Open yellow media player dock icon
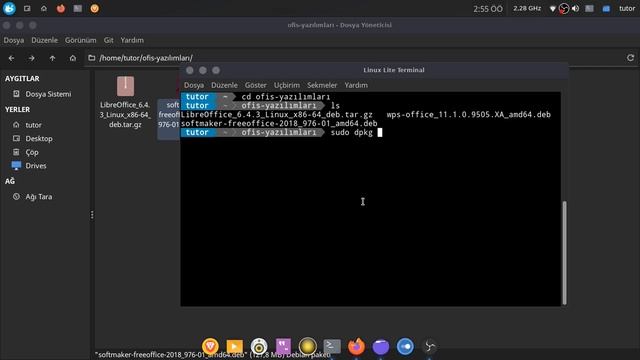This screenshot has height=360, width=640. [x=235, y=347]
